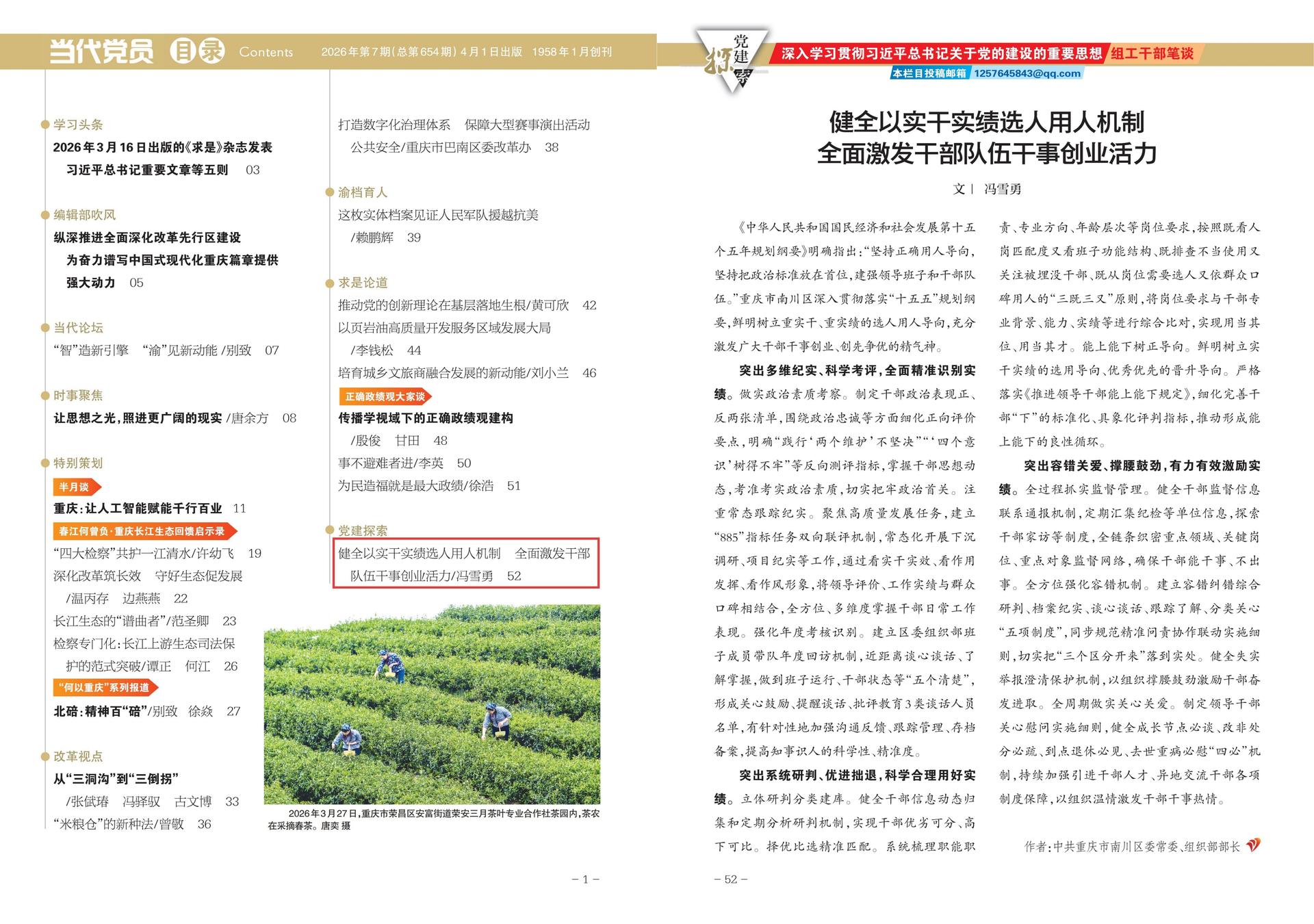Click the 当代党员 magazine title logo

pyautogui.click(x=101, y=51)
